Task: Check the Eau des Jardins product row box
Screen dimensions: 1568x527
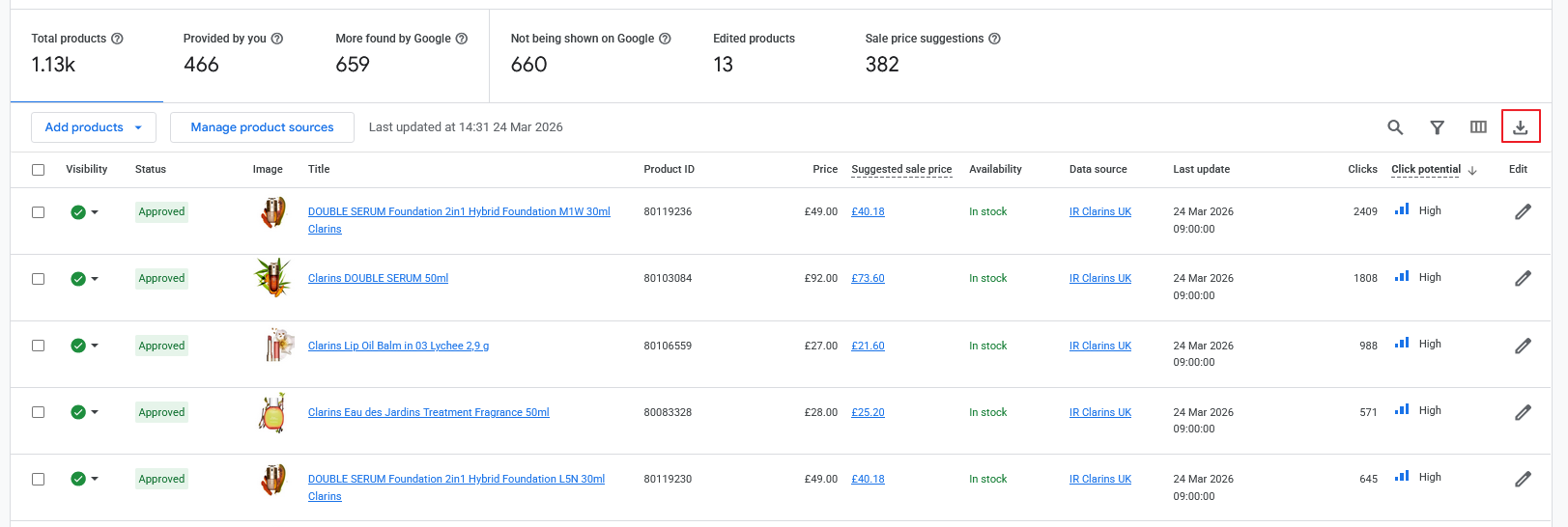Action: pos(39,412)
